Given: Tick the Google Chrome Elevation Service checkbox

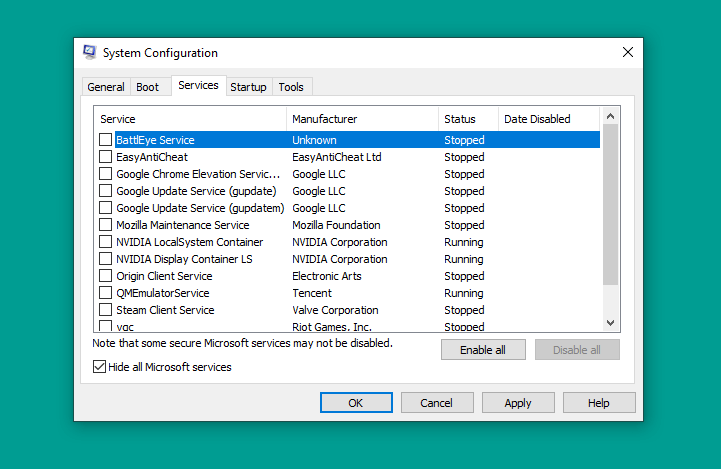Looking at the screenshot, I should pos(105,173).
